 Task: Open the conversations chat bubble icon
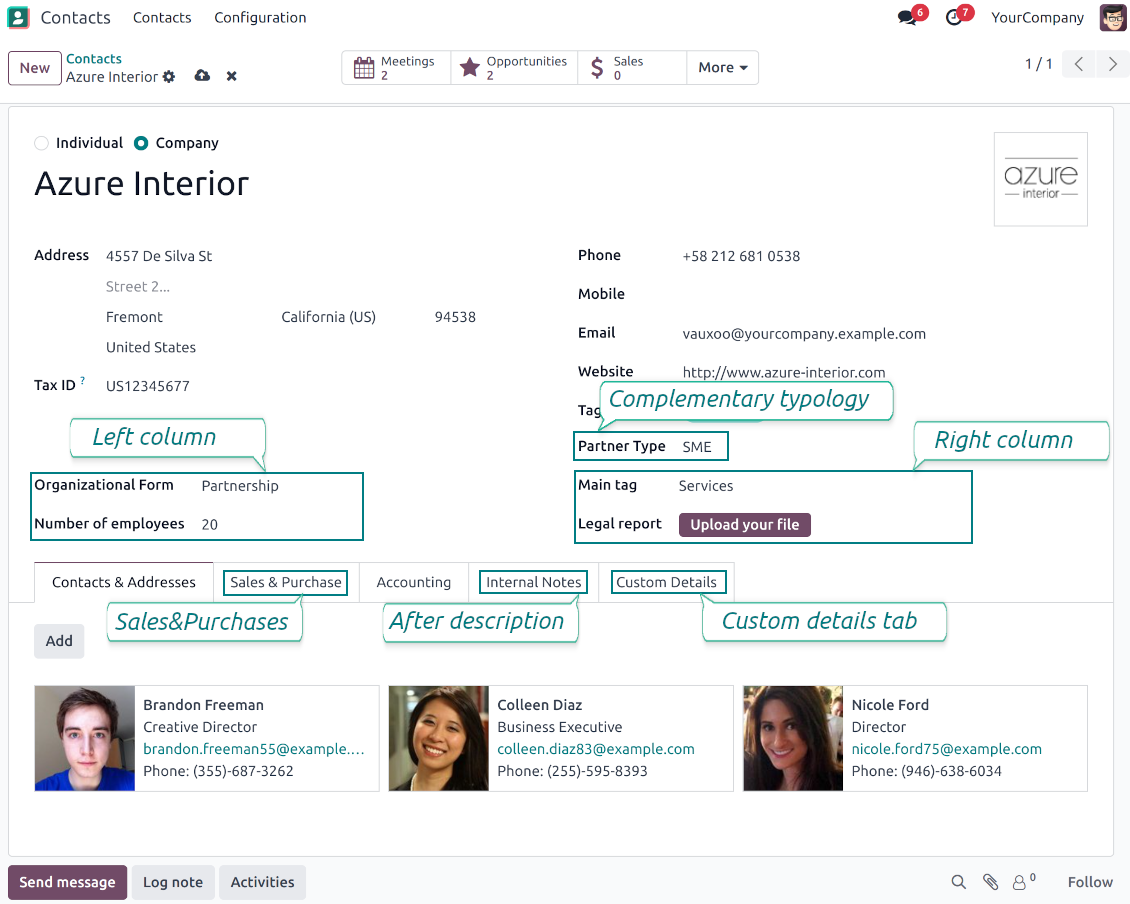[907, 17]
